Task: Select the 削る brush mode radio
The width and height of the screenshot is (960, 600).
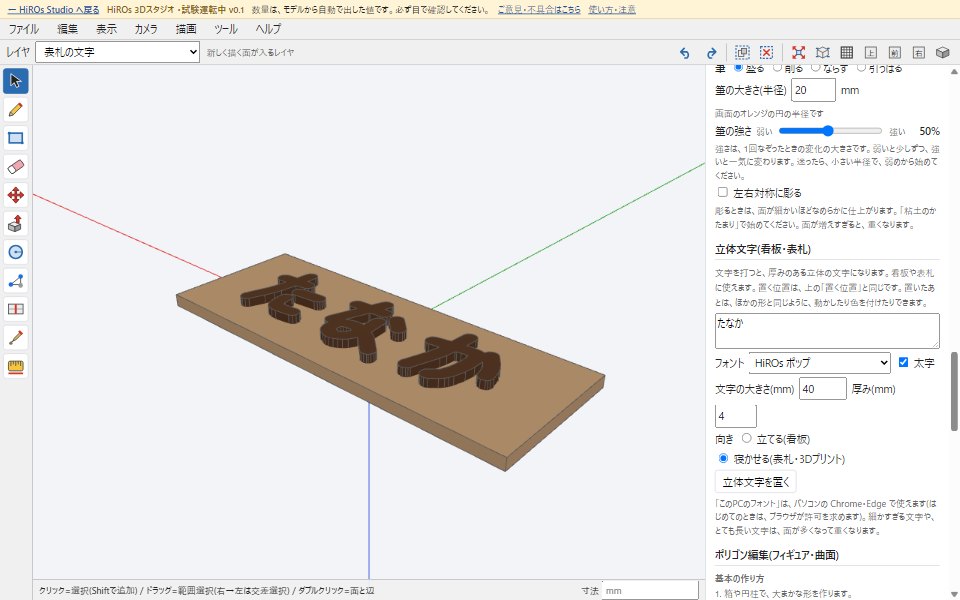Action: [777, 67]
